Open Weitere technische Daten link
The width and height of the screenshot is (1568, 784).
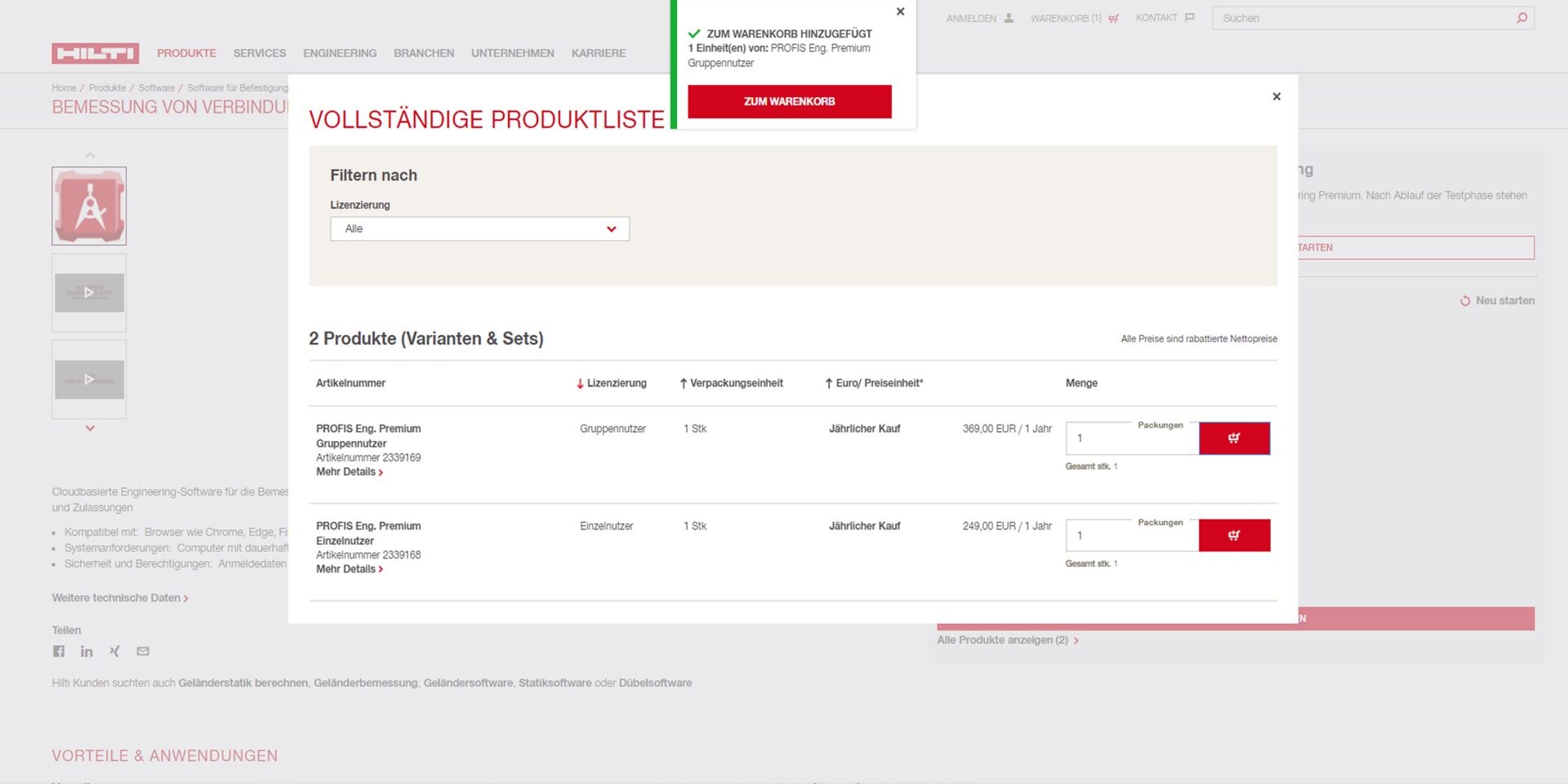tap(120, 598)
